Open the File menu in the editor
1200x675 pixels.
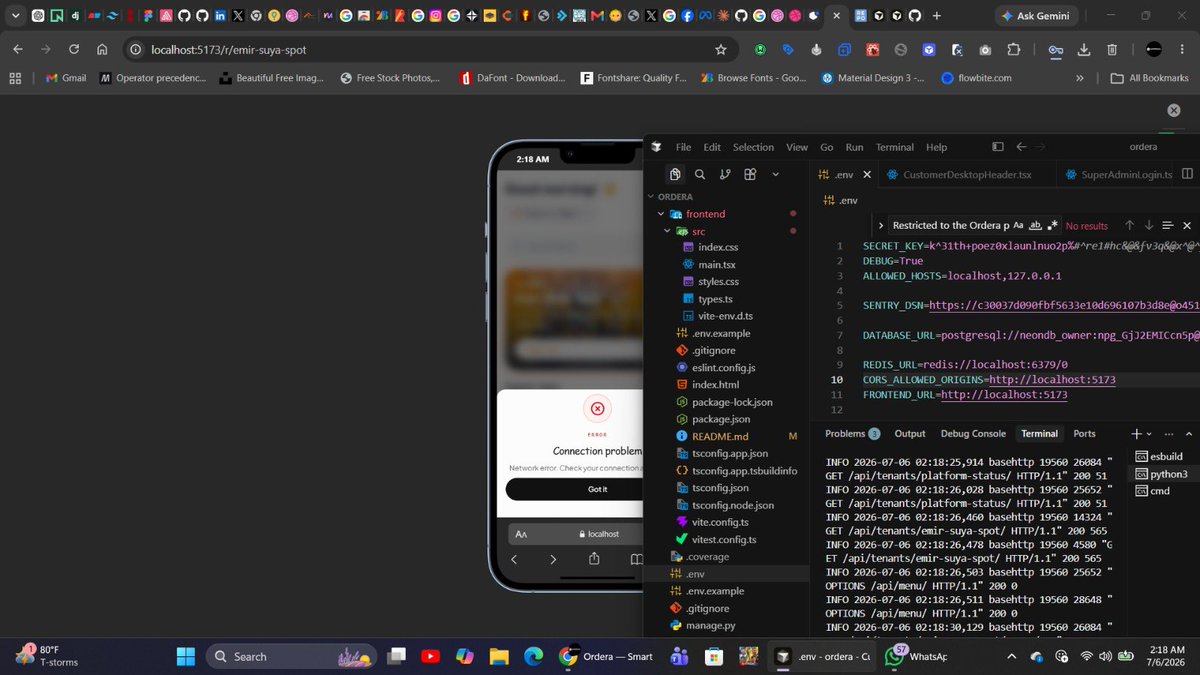pyautogui.click(x=683, y=147)
